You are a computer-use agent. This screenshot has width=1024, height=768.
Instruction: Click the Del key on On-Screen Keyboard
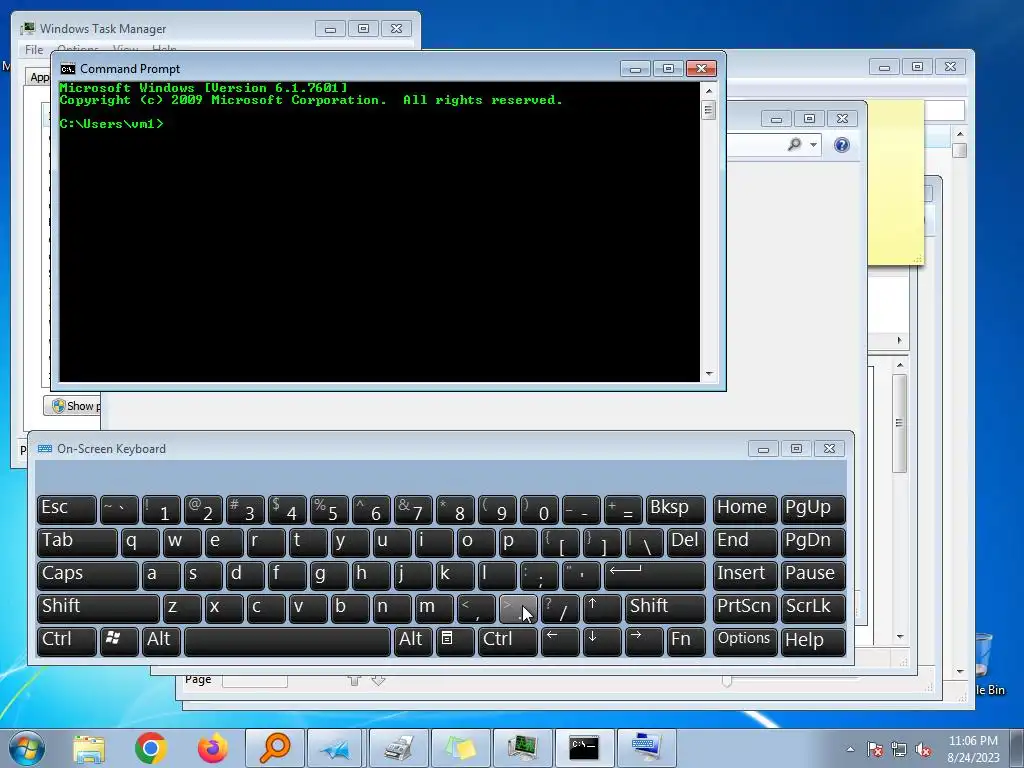pos(686,542)
